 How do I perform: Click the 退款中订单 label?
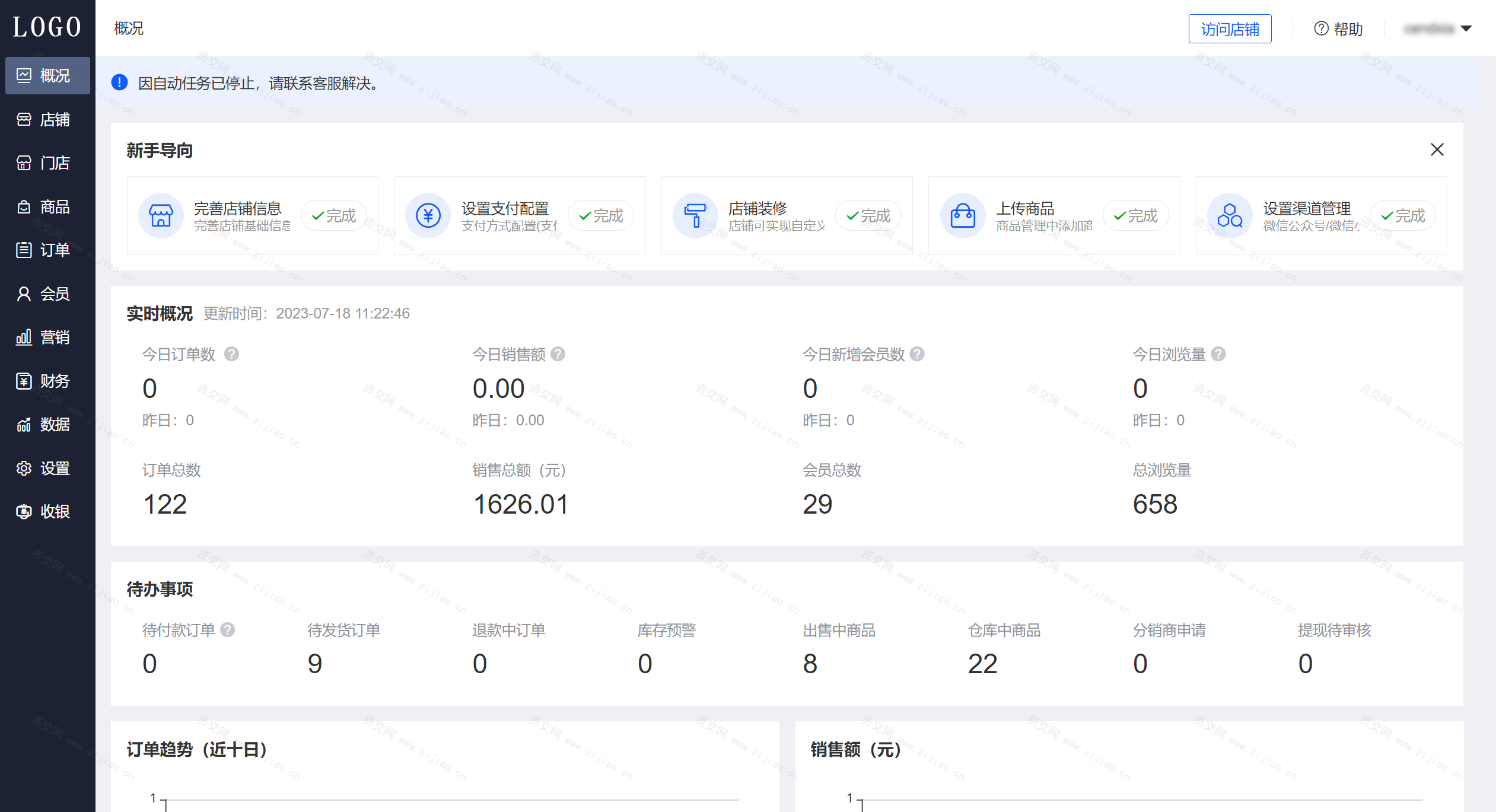[x=509, y=630]
